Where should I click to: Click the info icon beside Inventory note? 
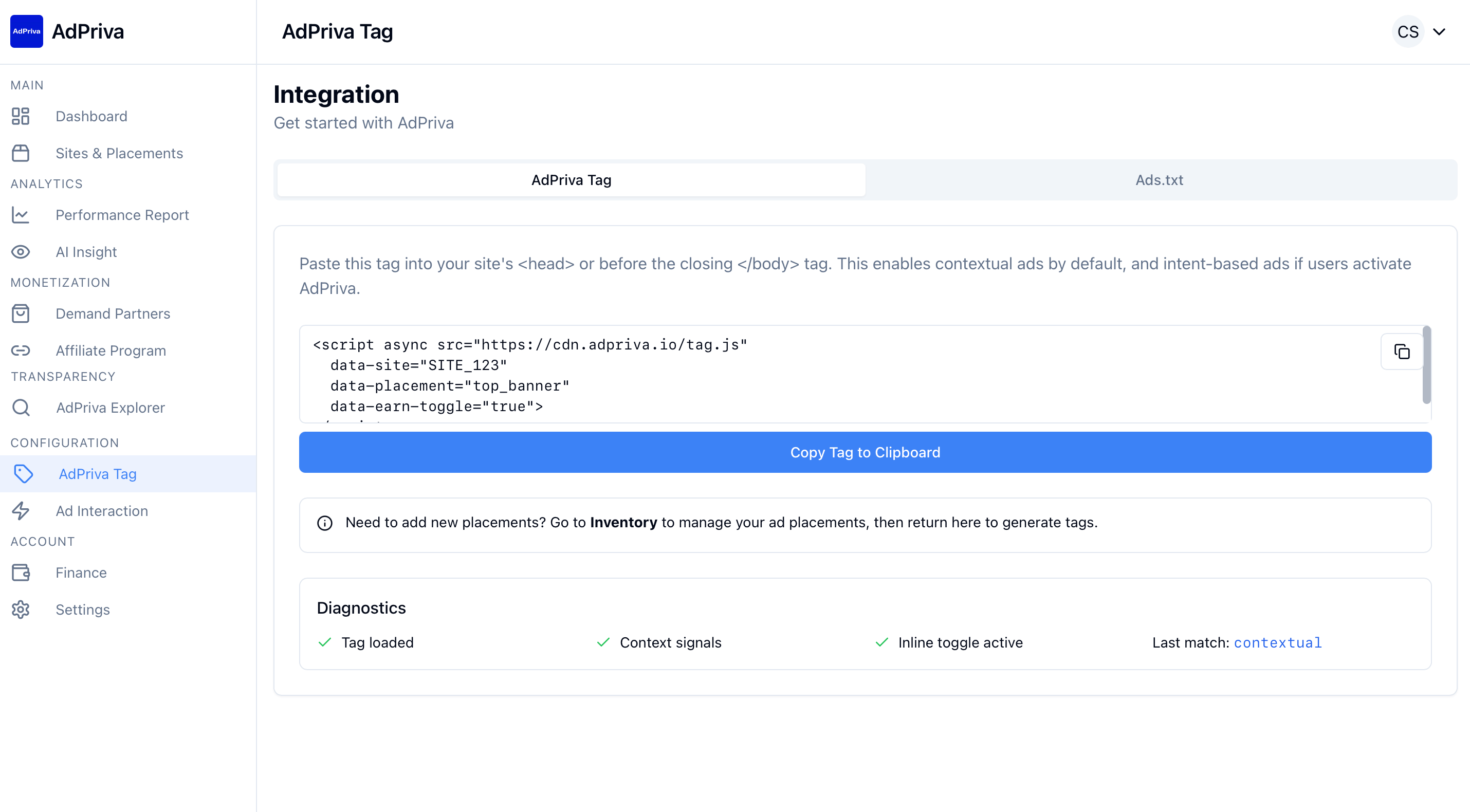(x=325, y=523)
